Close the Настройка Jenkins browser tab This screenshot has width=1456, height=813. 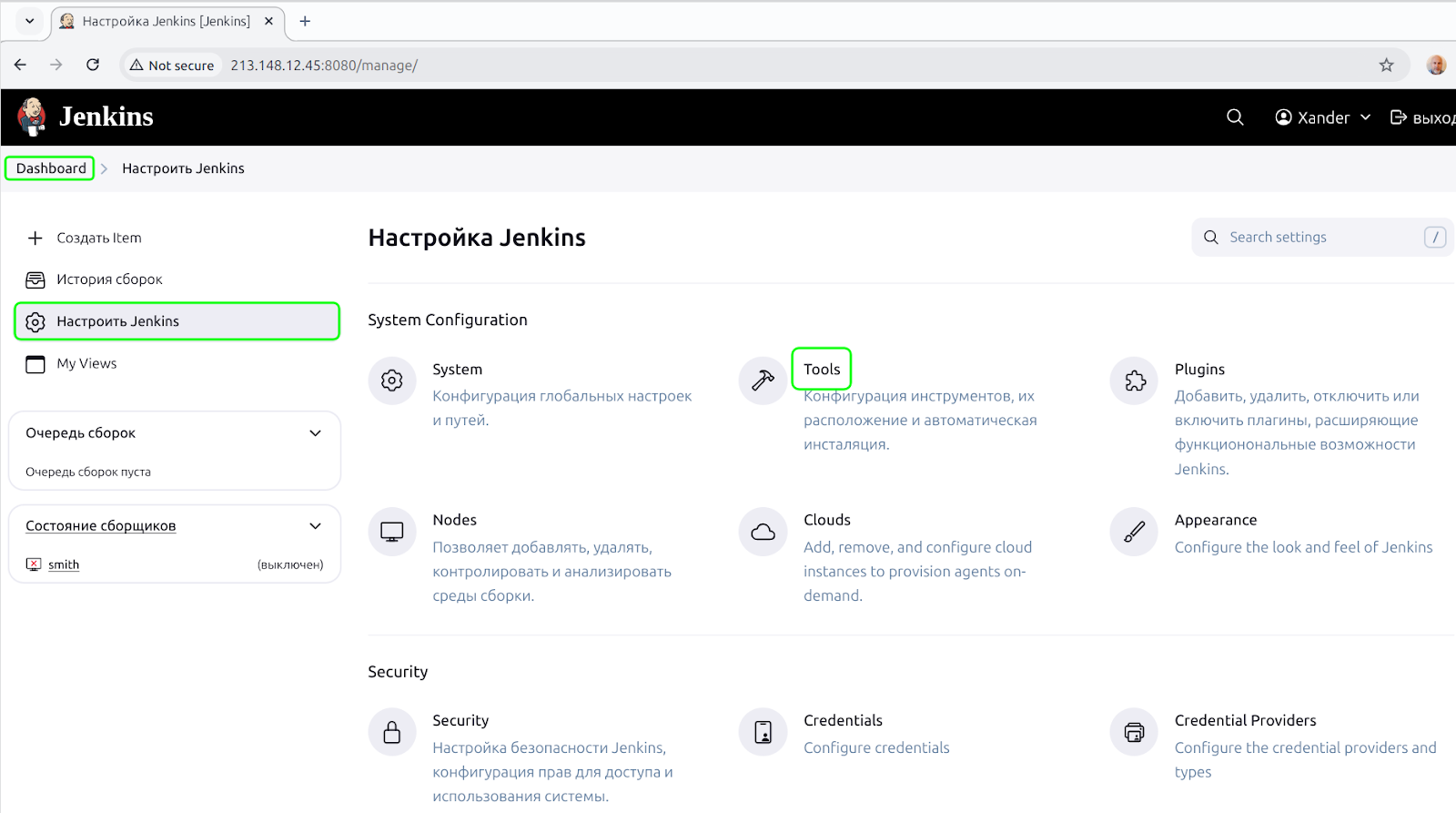268,21
